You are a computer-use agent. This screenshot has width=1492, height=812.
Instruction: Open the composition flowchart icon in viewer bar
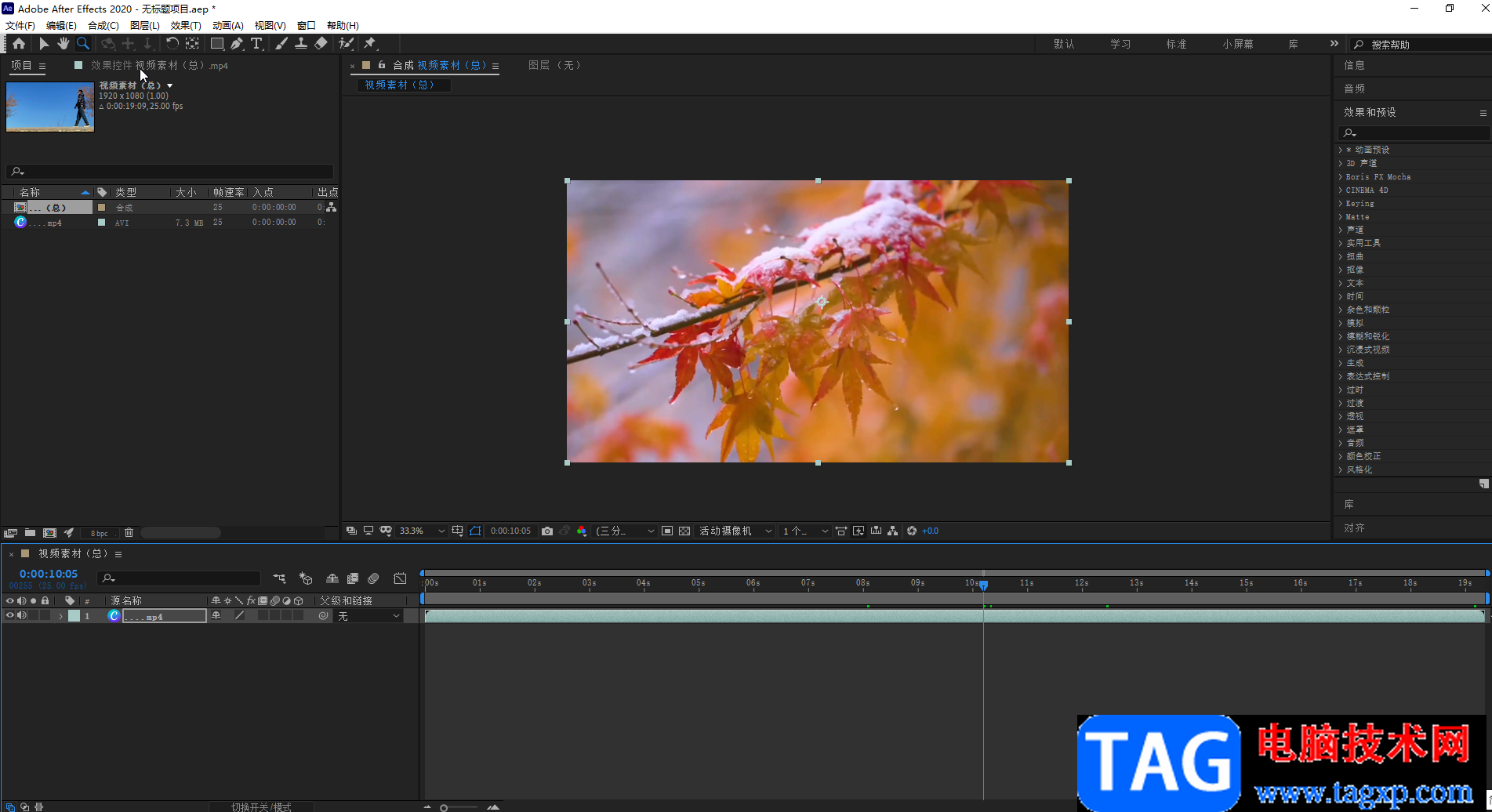click(x=893, y=531)
